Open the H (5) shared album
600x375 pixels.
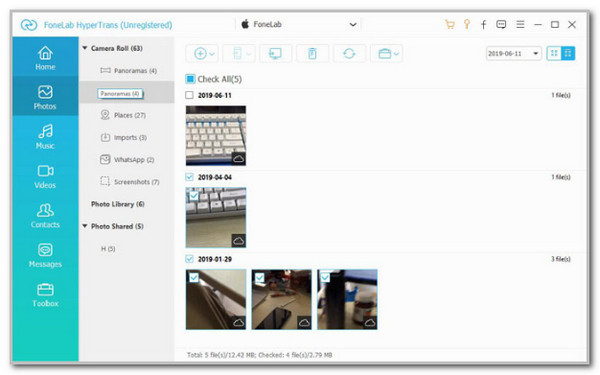108,249
